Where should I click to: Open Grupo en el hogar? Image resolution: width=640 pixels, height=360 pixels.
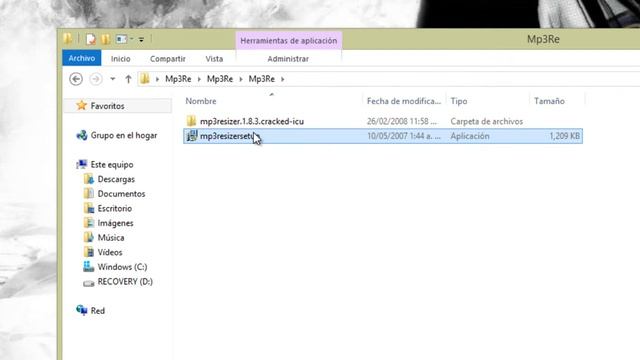pos(124,136)
